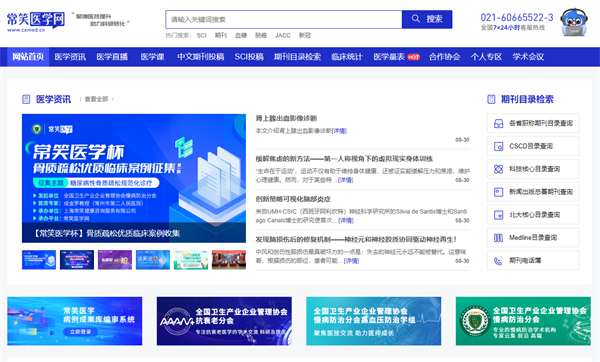Open the 学术会议 nav menu item
The height and width of the screenshot is (362, 600).
[528, 57]
